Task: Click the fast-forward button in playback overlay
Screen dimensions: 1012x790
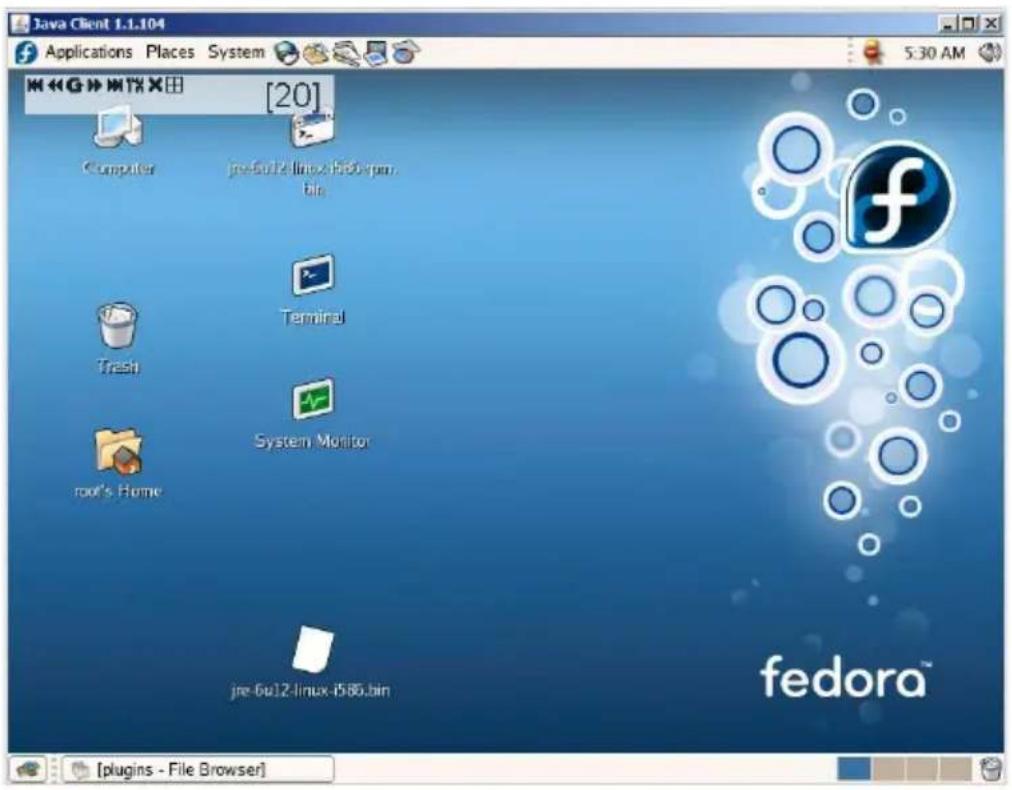Action: (95, 85)
